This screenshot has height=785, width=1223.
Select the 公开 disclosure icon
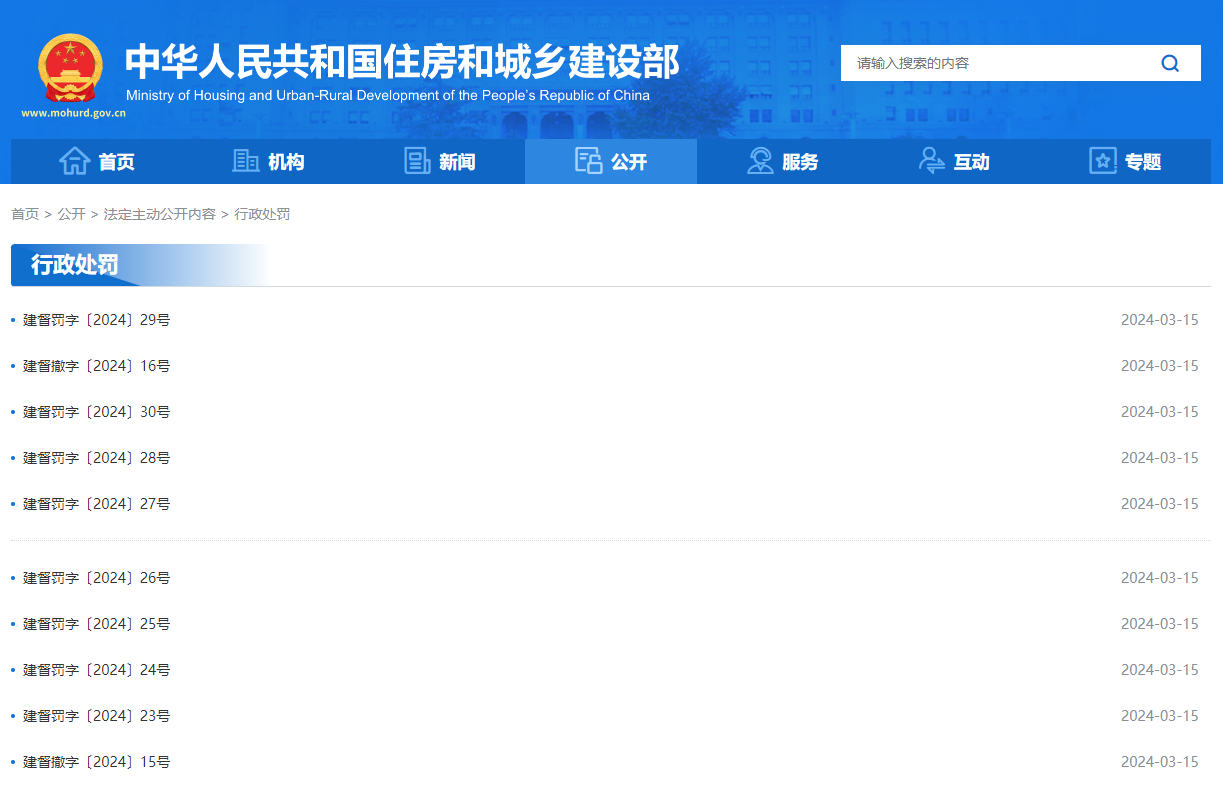(x=588, y=160)
